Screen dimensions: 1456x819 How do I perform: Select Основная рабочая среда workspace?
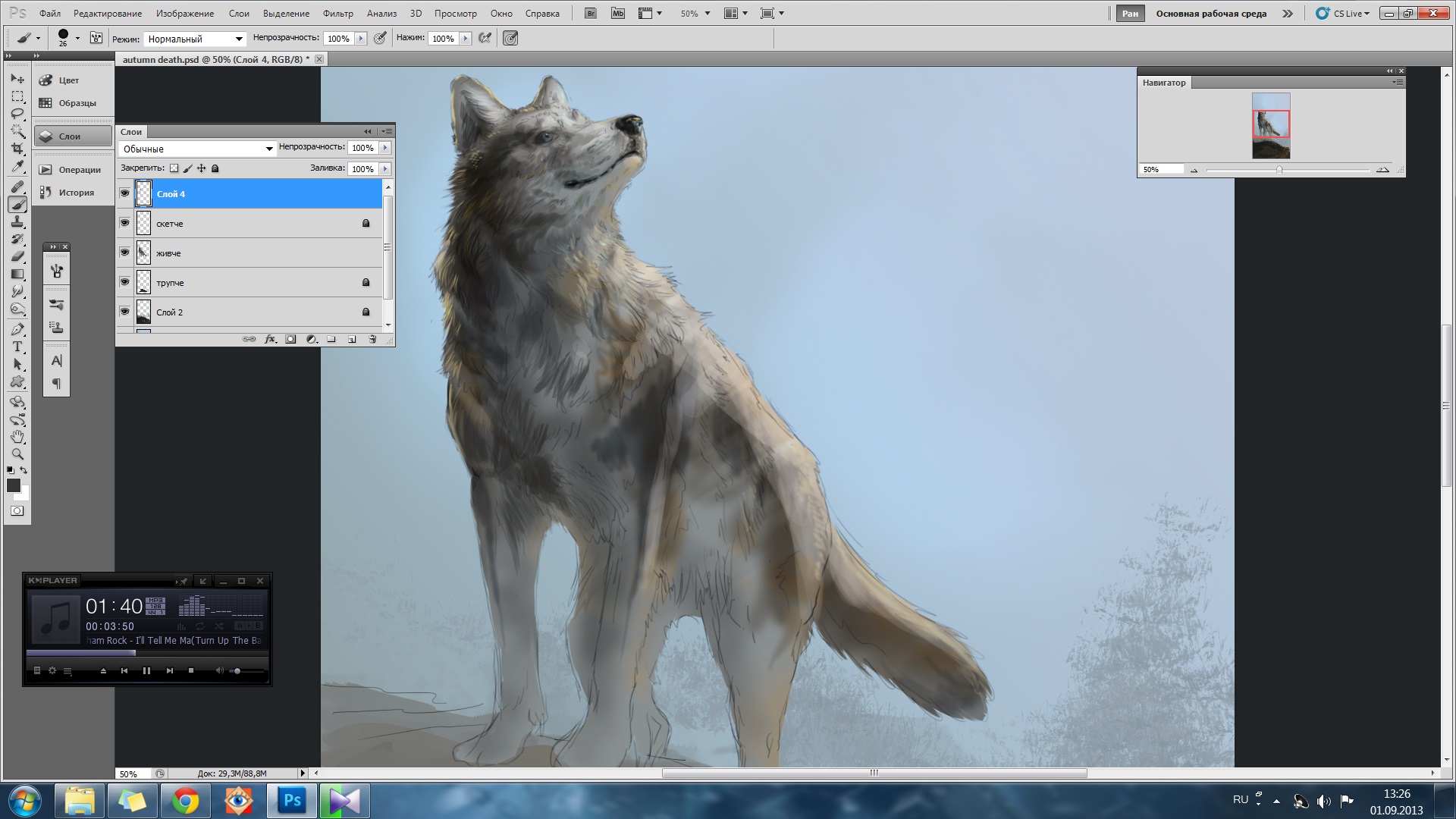click(1211, 14)
